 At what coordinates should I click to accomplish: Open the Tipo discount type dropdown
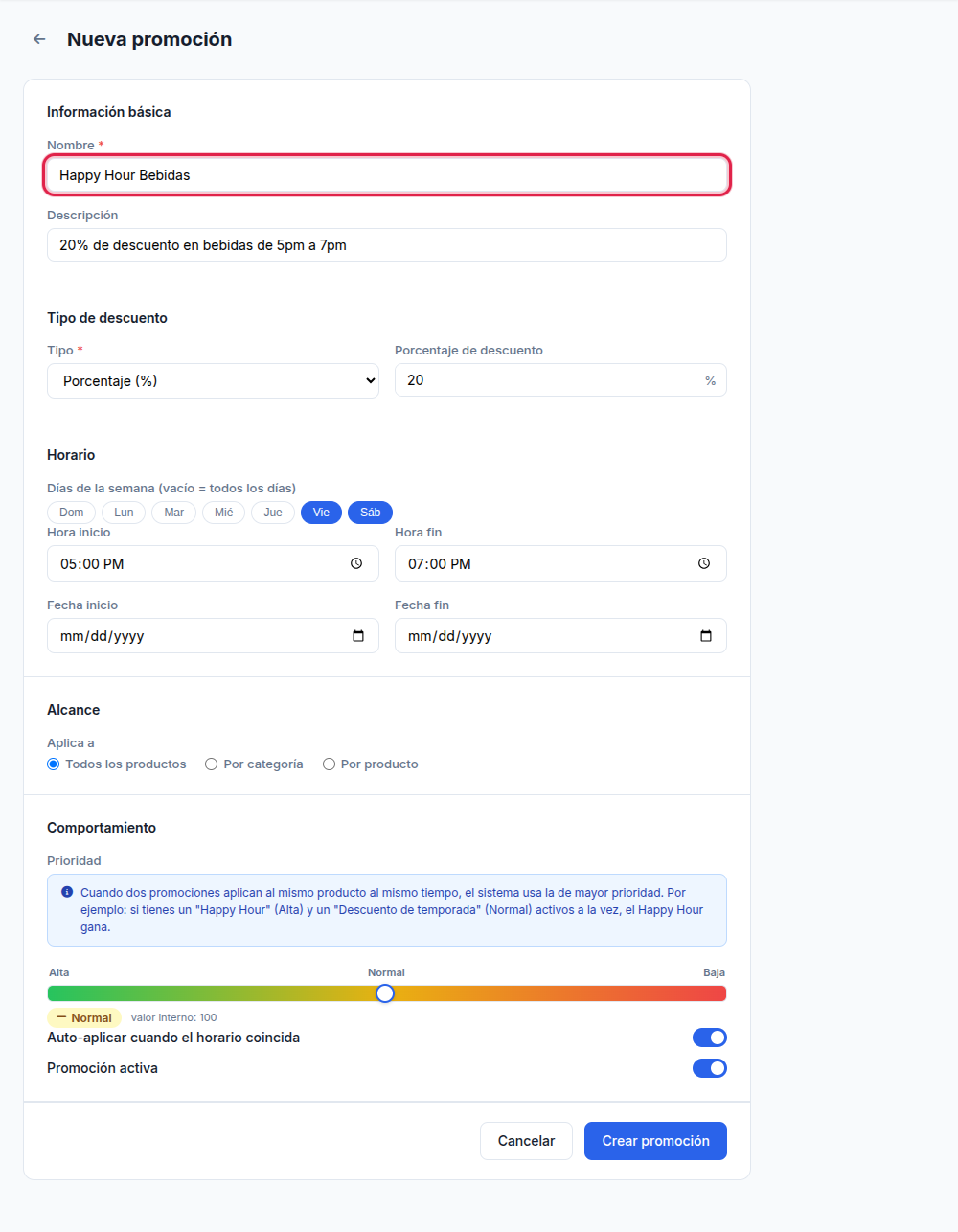(213, 380)
